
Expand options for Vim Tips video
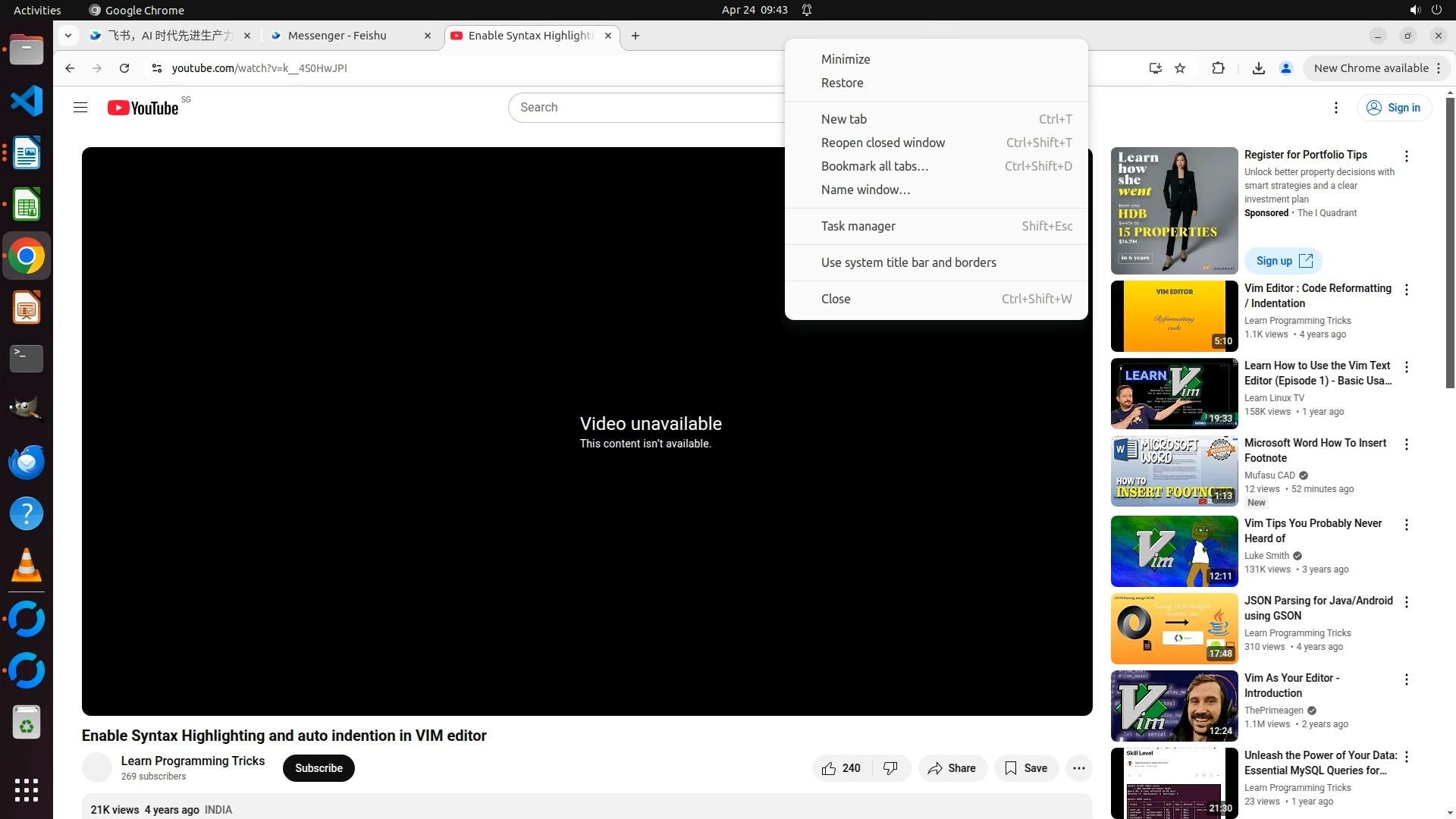coord(1406,525)
